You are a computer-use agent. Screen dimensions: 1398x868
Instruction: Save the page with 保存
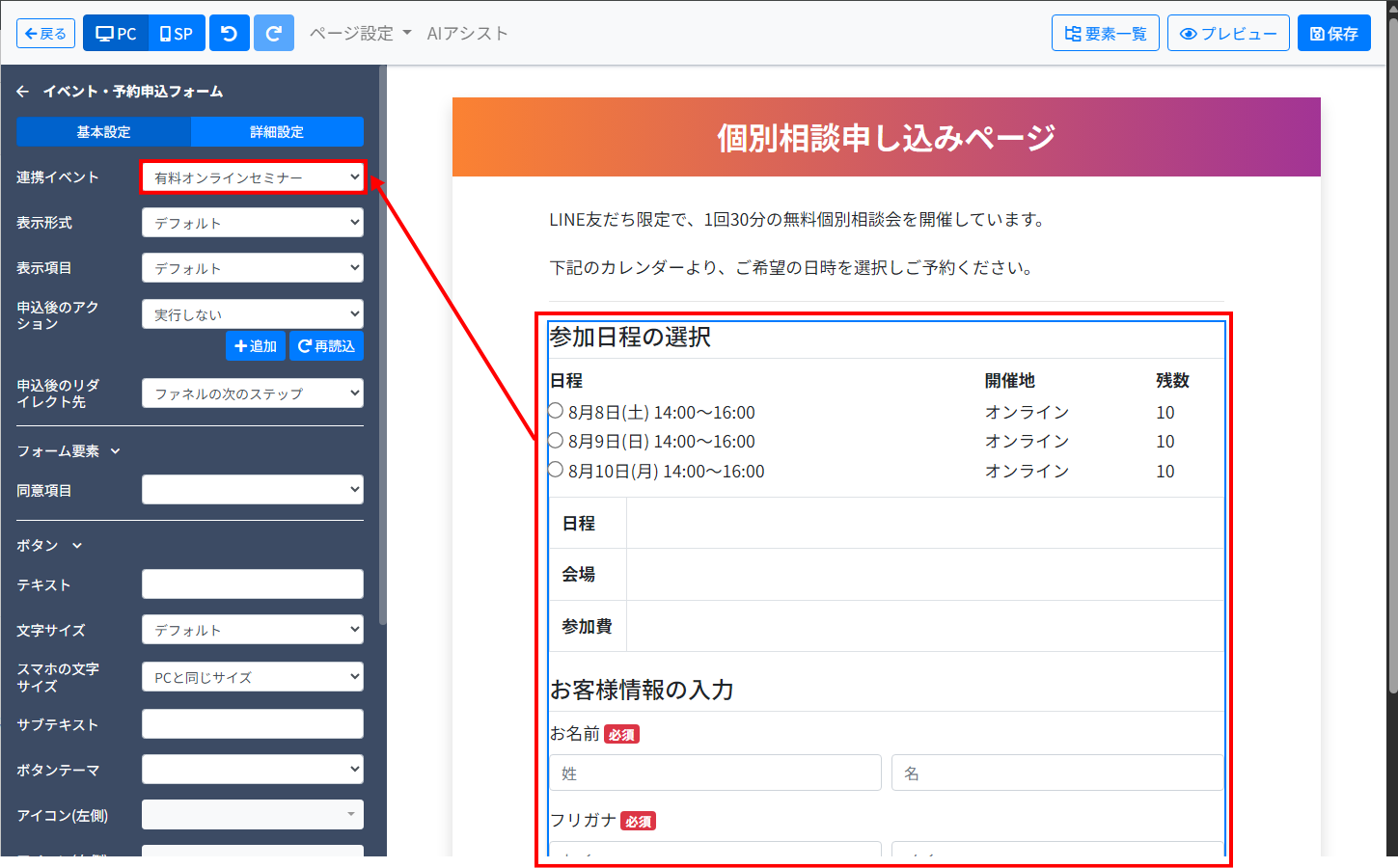coord(1334,34)
